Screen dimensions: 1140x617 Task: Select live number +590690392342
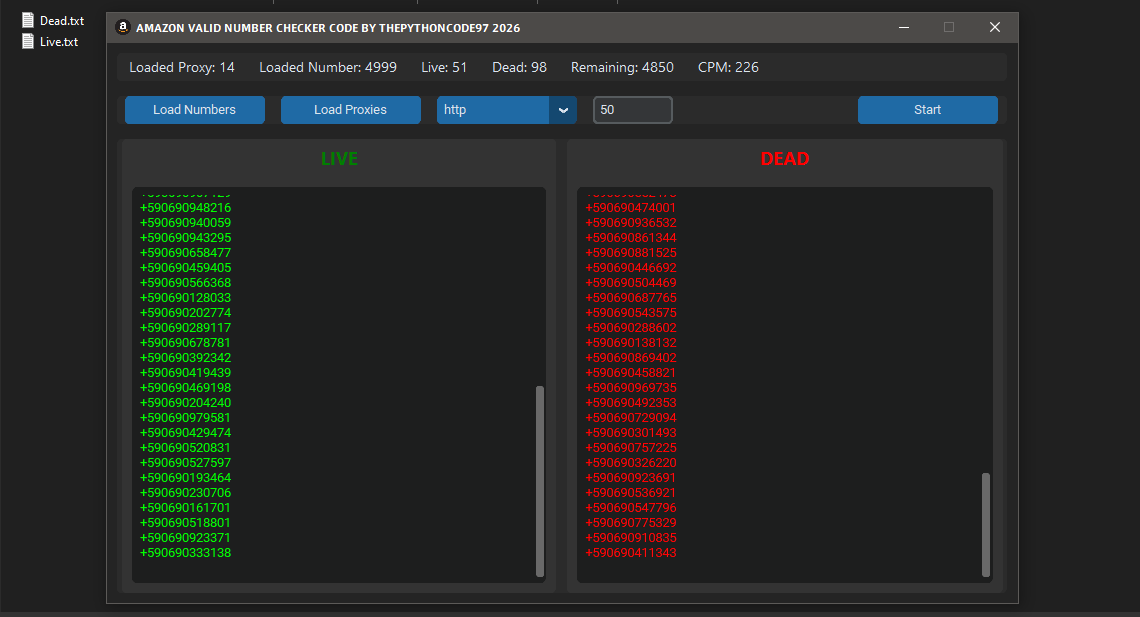click(x=185, y=358)
